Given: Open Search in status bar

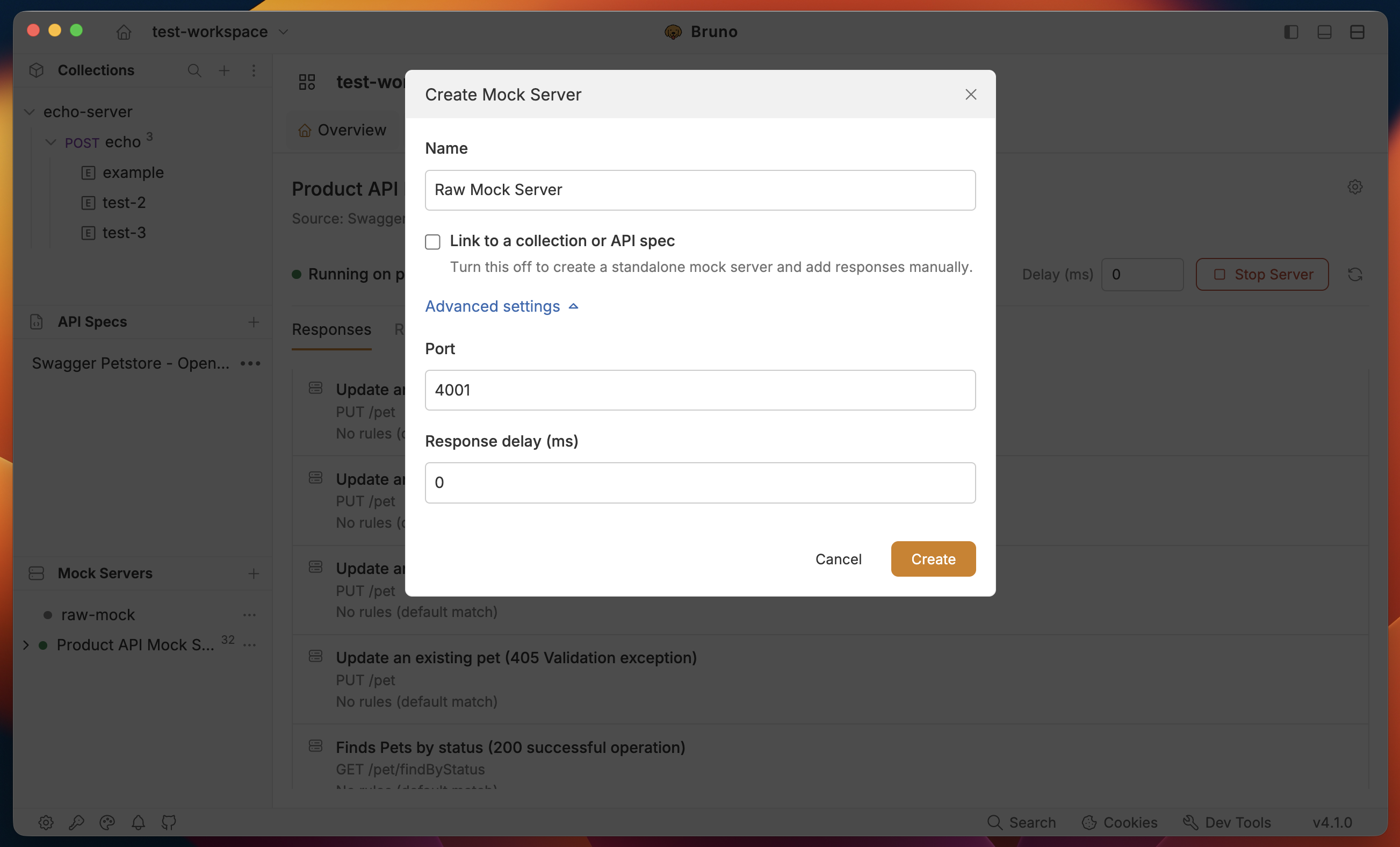Looking at the screenshot, I should [x=1022, y=823].
